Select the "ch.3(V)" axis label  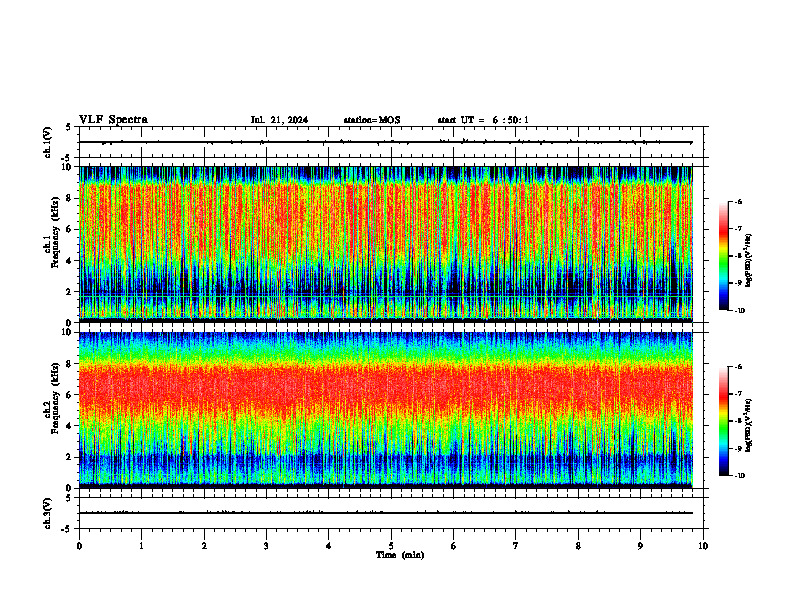click(x=47, y=513)
